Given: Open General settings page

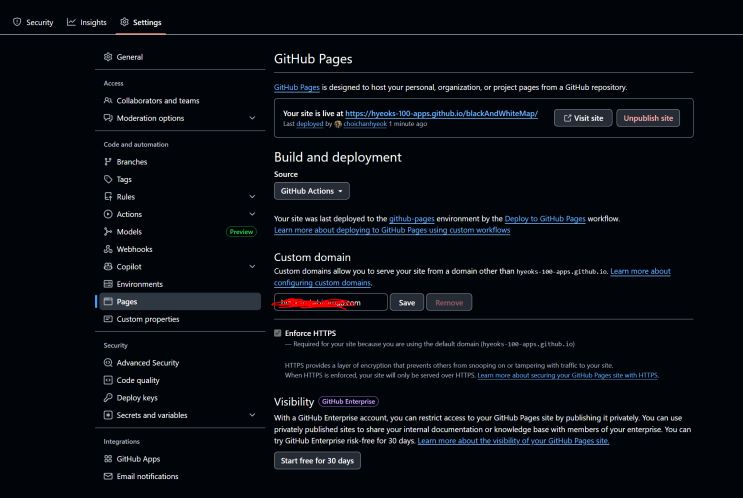Looking at the screenshot, I should pyautogui.click(x=180, y=57).
